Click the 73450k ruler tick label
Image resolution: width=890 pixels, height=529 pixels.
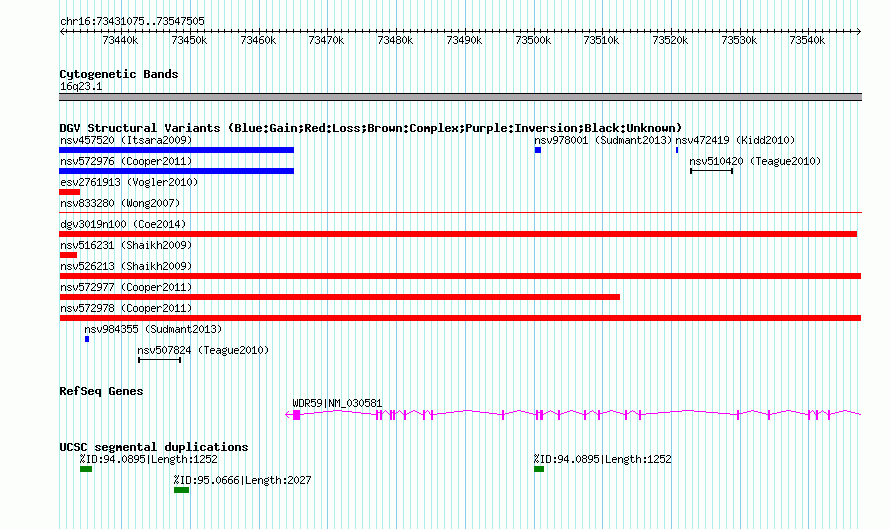tap(189, 40)
